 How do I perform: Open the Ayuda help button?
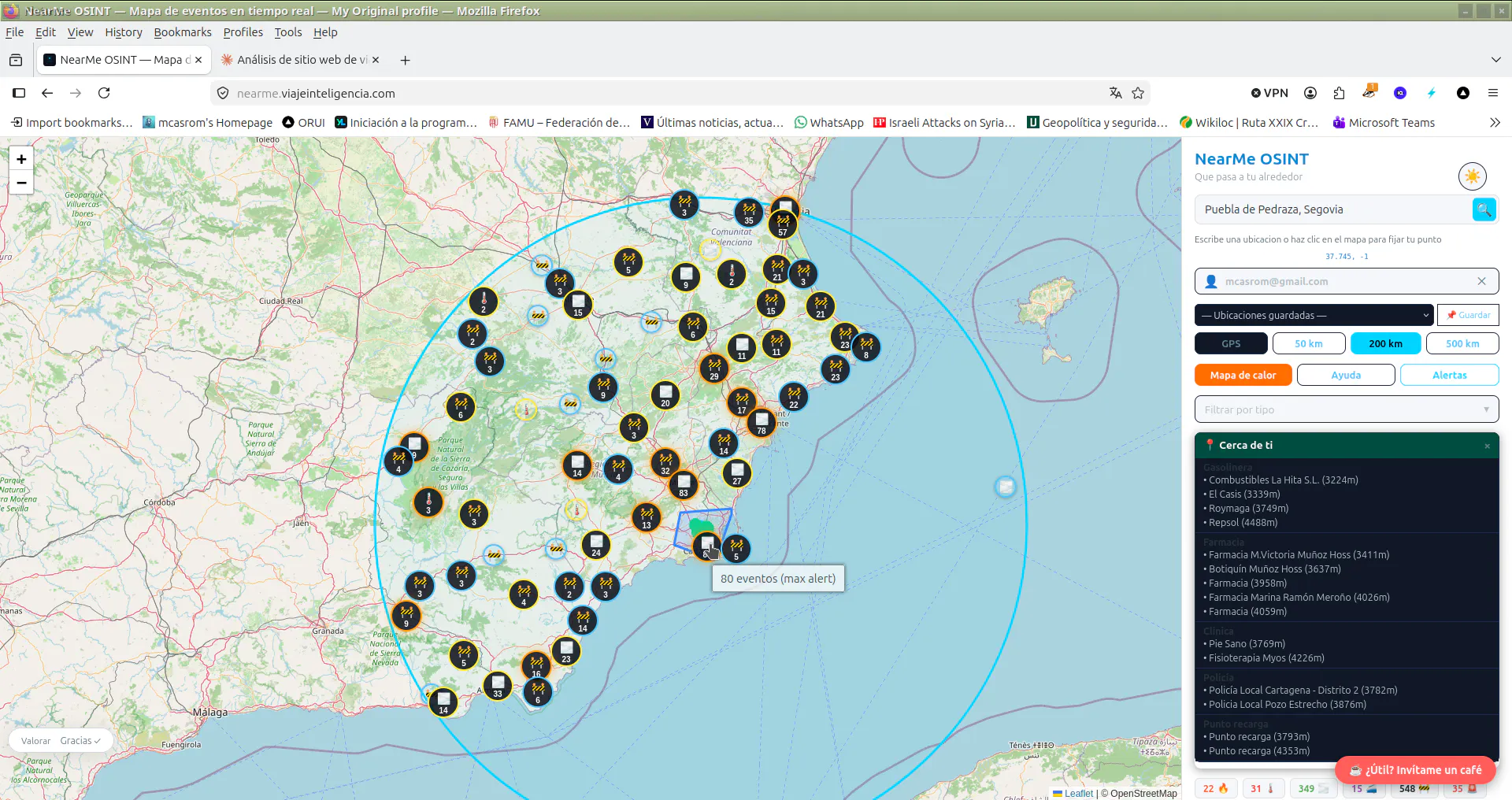1346,375
